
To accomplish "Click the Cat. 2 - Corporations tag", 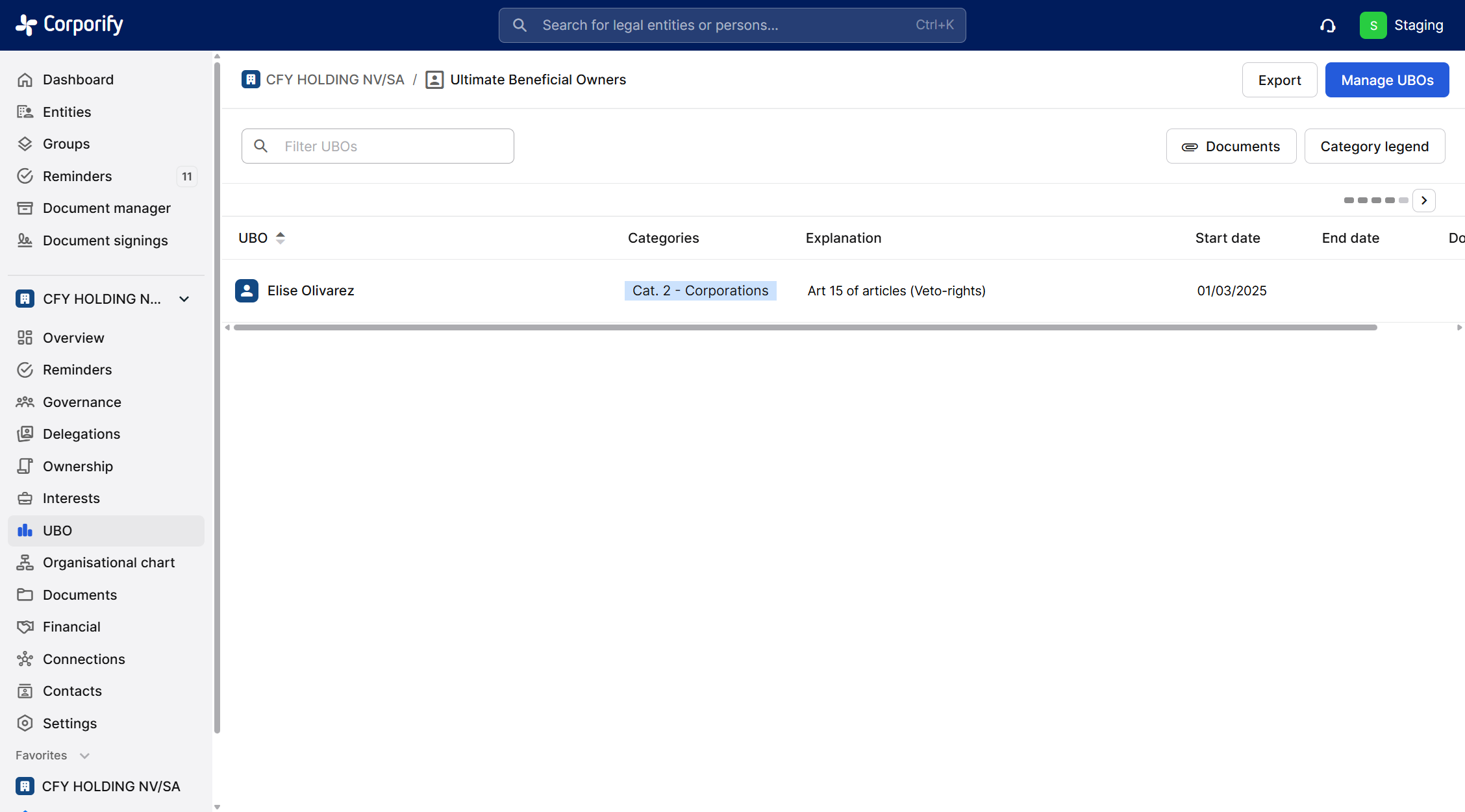I will (x=700, y=291).
